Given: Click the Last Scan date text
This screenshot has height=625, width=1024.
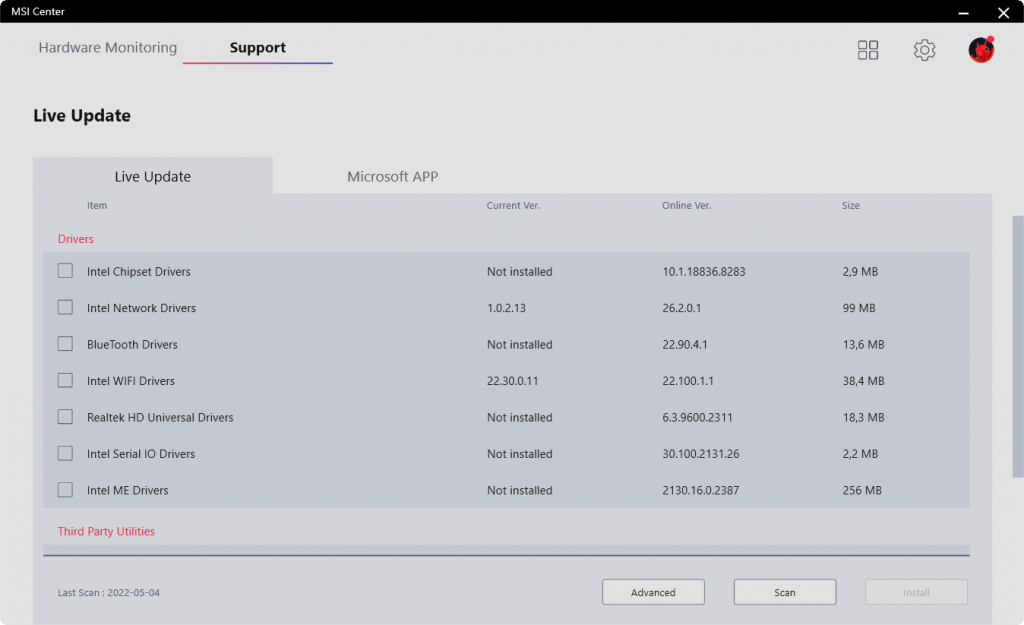Looking at the screenshot, I should pos(108,593).
